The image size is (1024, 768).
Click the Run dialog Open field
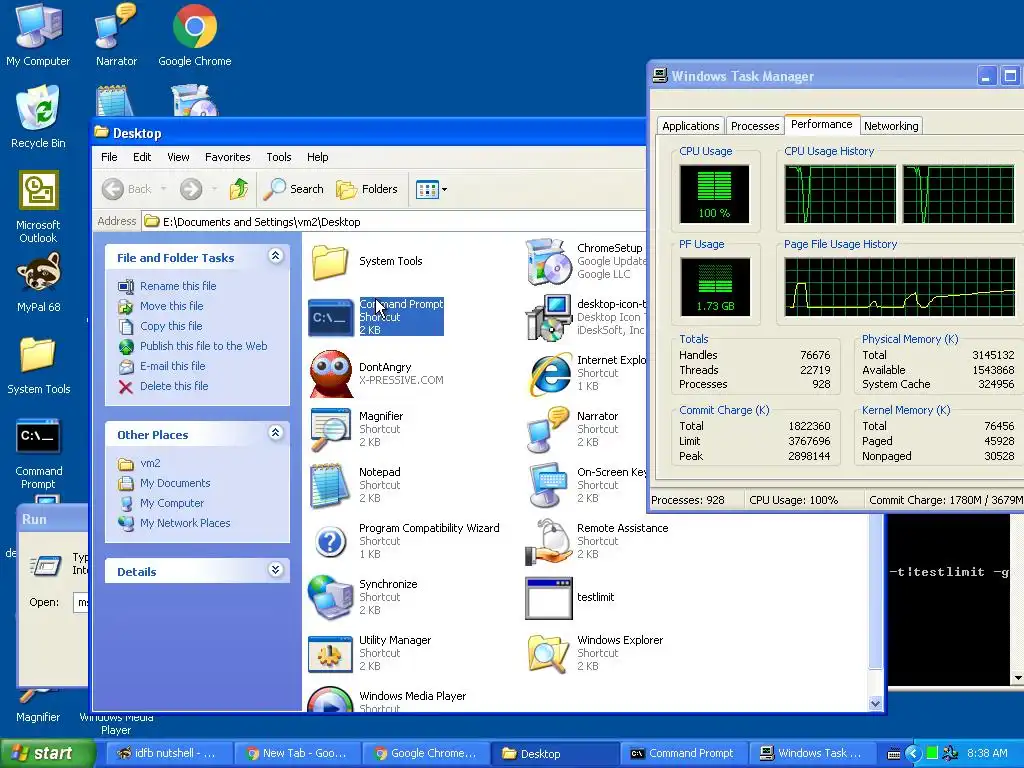81,602
